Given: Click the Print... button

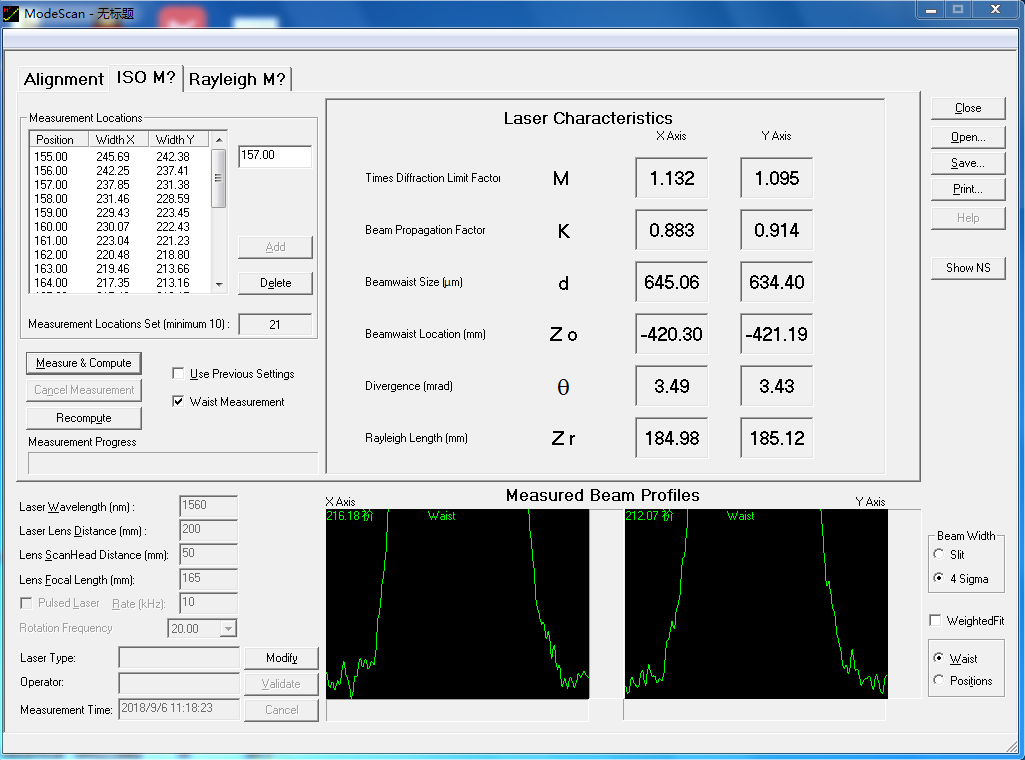Looking at the screenshot, I should pyautogui.click(x=967, y=189).
